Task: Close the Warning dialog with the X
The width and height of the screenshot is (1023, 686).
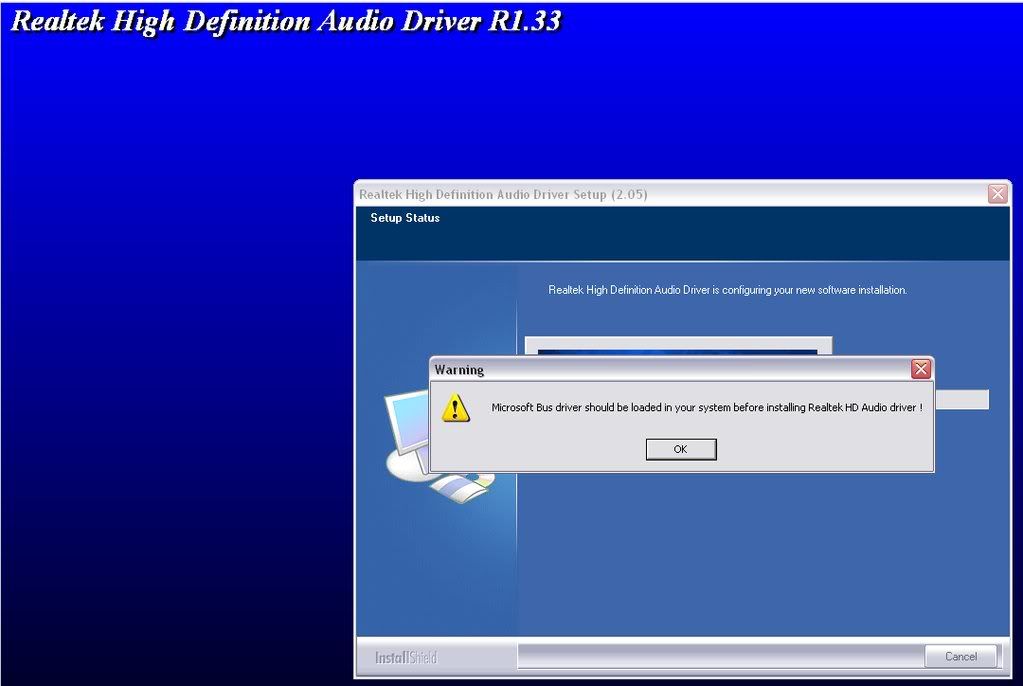Action: (x=920, y=369)
